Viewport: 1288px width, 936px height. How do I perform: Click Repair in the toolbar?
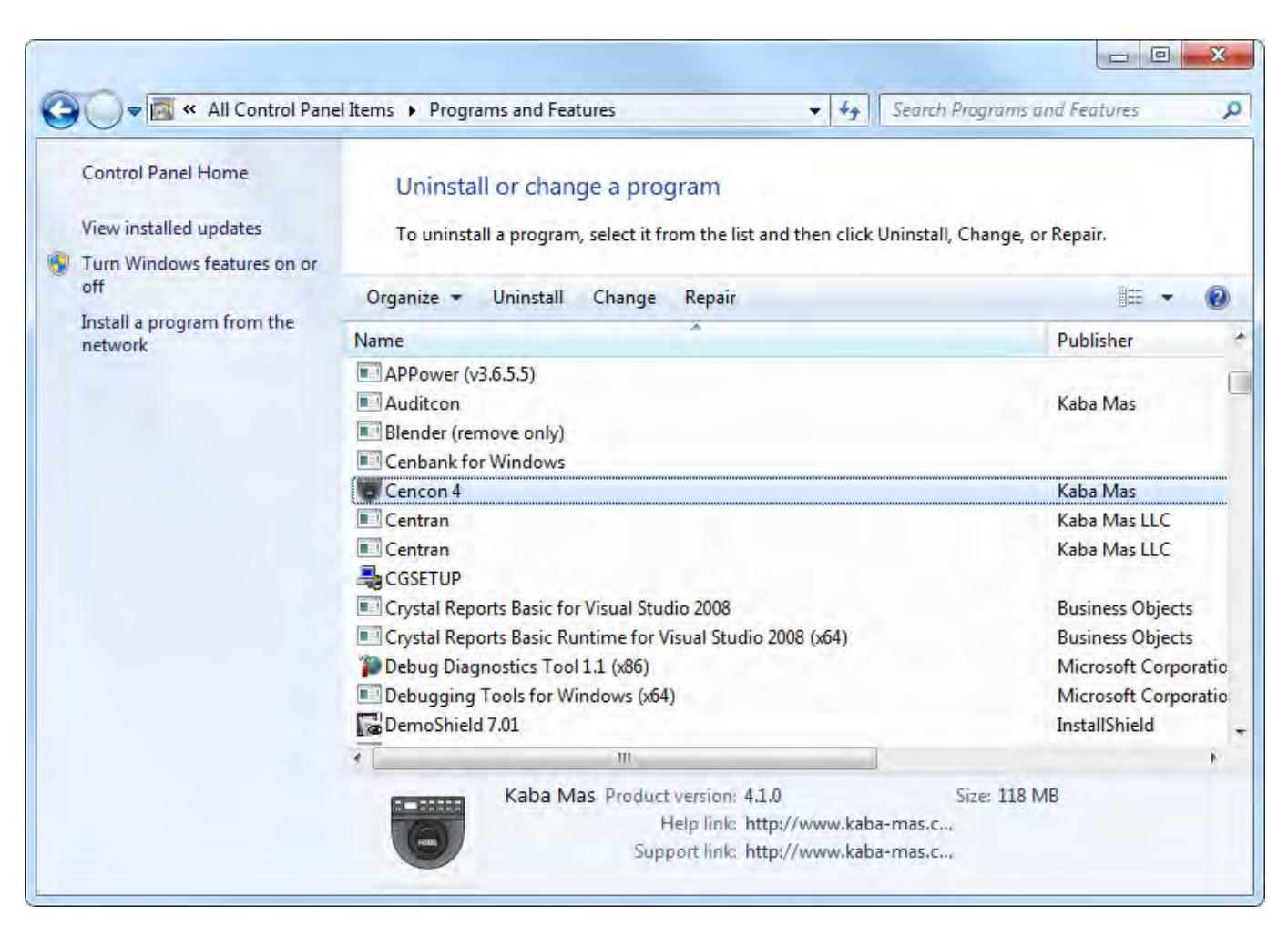coord(710,298)
